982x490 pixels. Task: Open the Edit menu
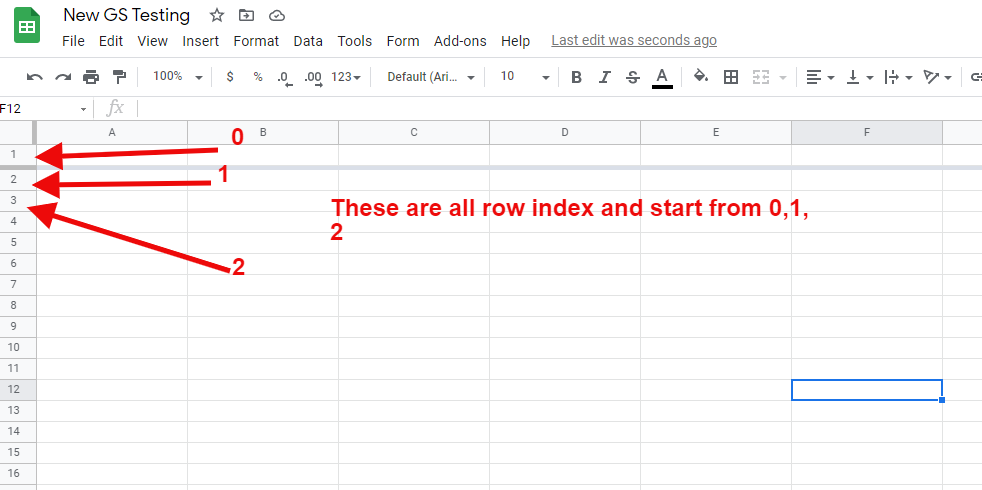pyautogui.click(x=111, y=41)
